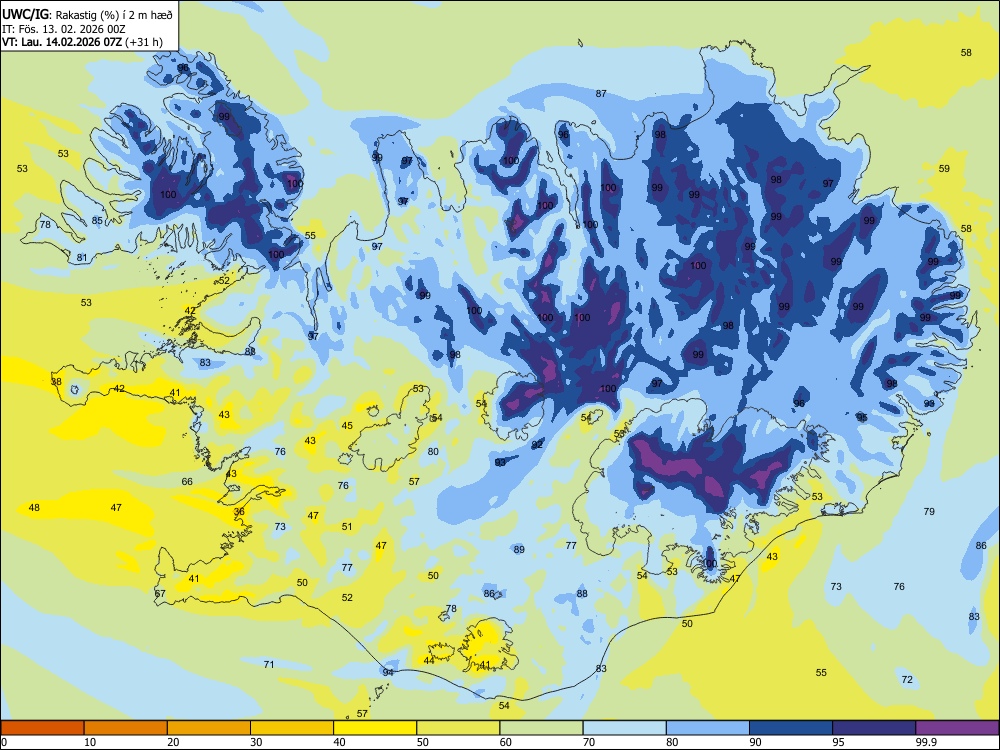Click the '71' humidity value on the map
The image size is (1000, 750).
[269, 665]
